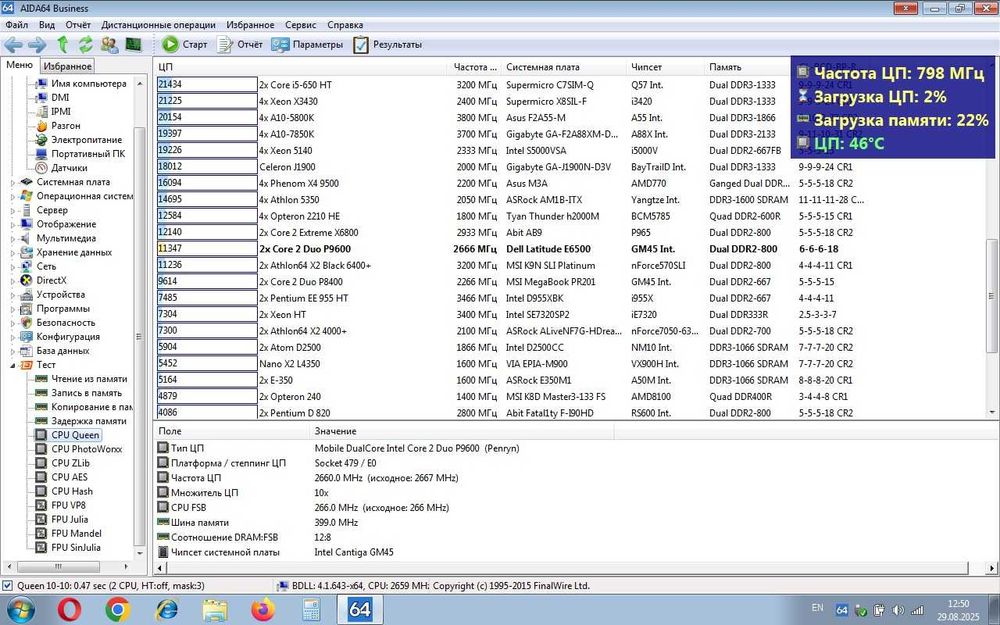The image size is (1000, 625).
Task: Start the benchmark with Старт
Action: 184,45
